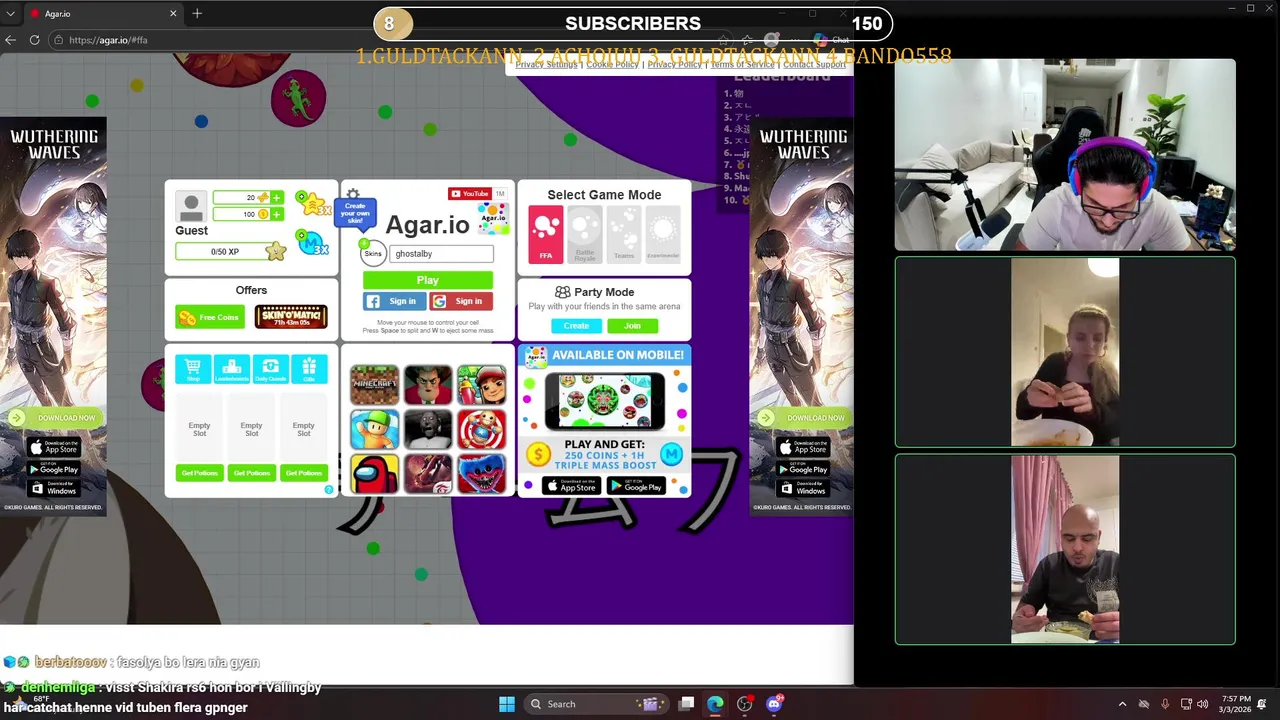Open the Scary Teacher game icon
This screenshot has width=1280, height=720.
[x=428, y=385]
